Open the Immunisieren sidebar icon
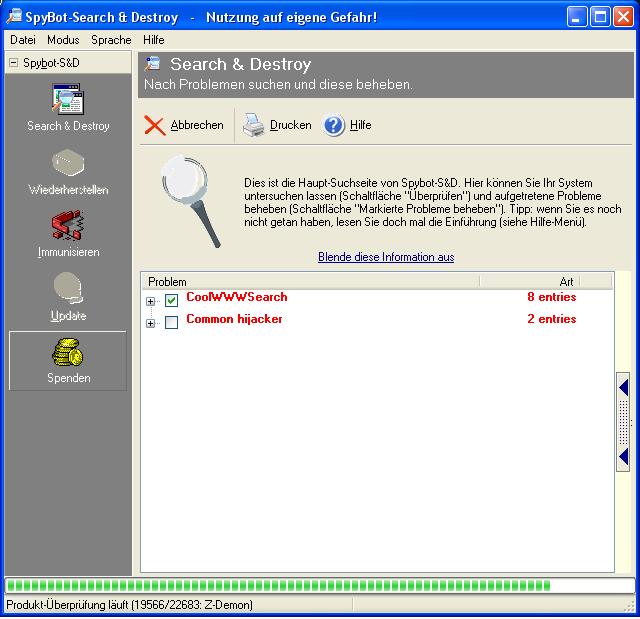This screenshot has width=640, height=619. [x=67, y=226]
